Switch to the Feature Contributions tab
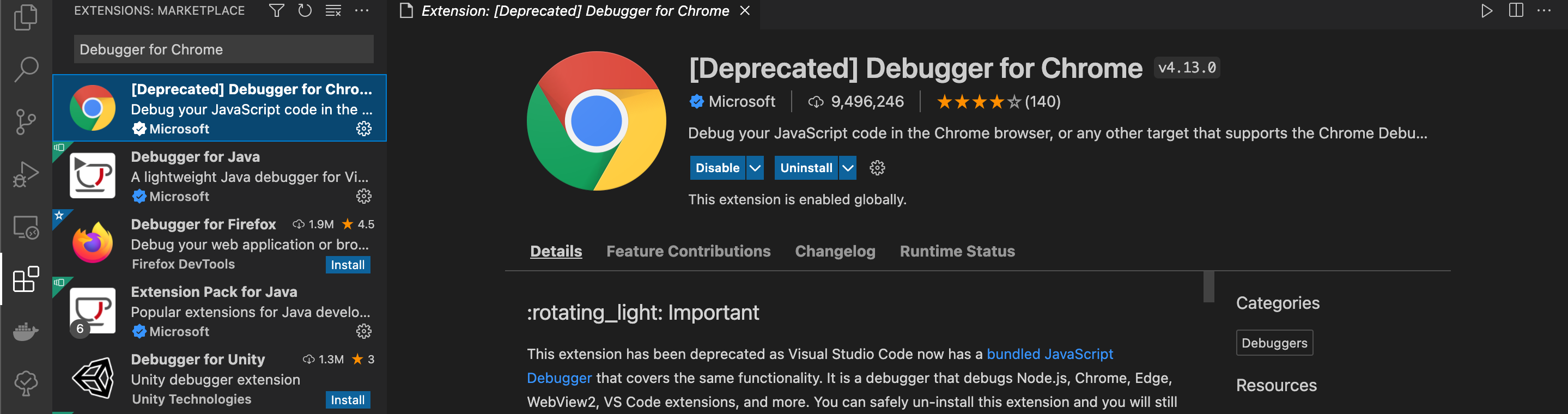The width and height of the screenshot is (1568, 414). coord(688,252)
